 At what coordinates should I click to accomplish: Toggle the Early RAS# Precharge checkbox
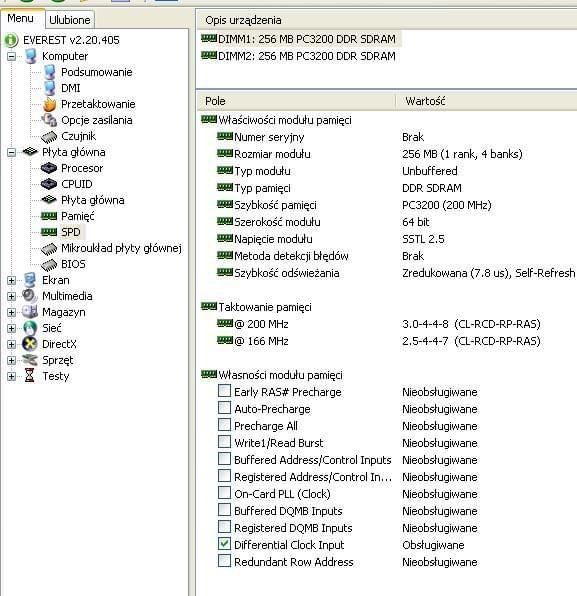[224, 391]
